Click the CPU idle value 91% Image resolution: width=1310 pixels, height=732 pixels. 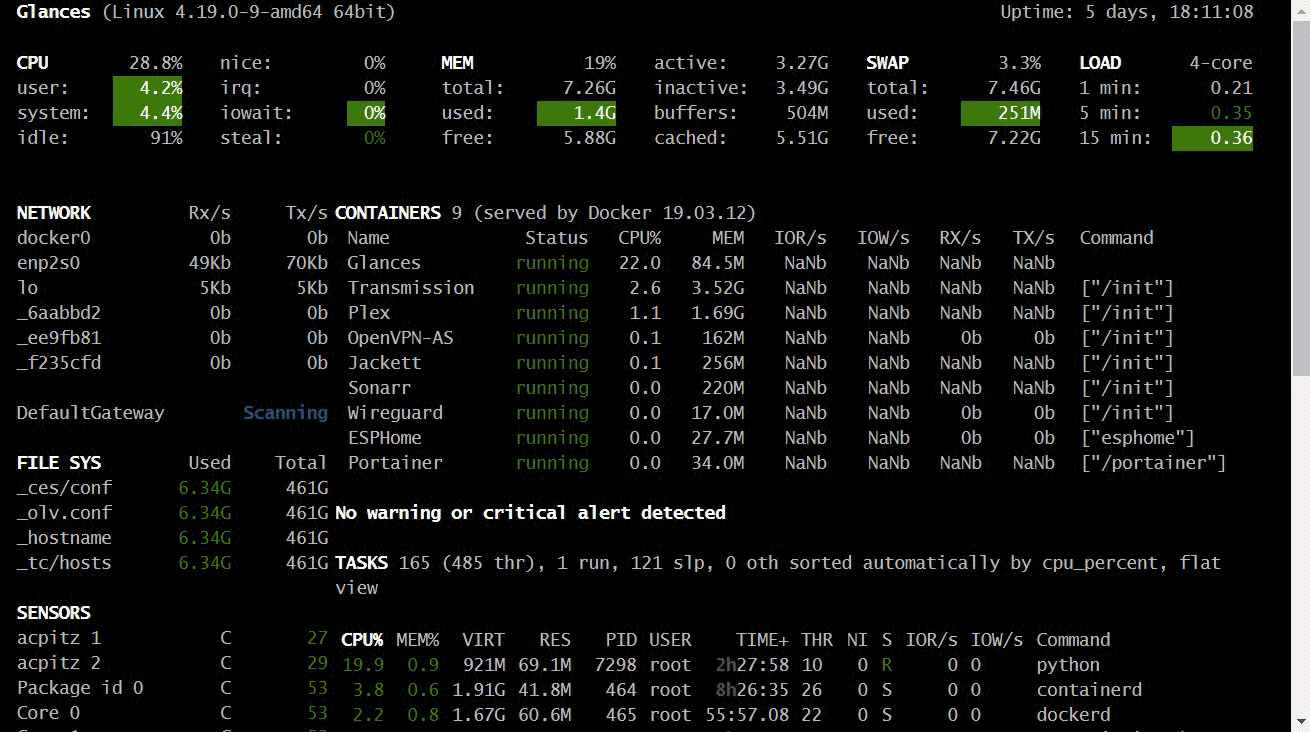(x=166, y=138)
